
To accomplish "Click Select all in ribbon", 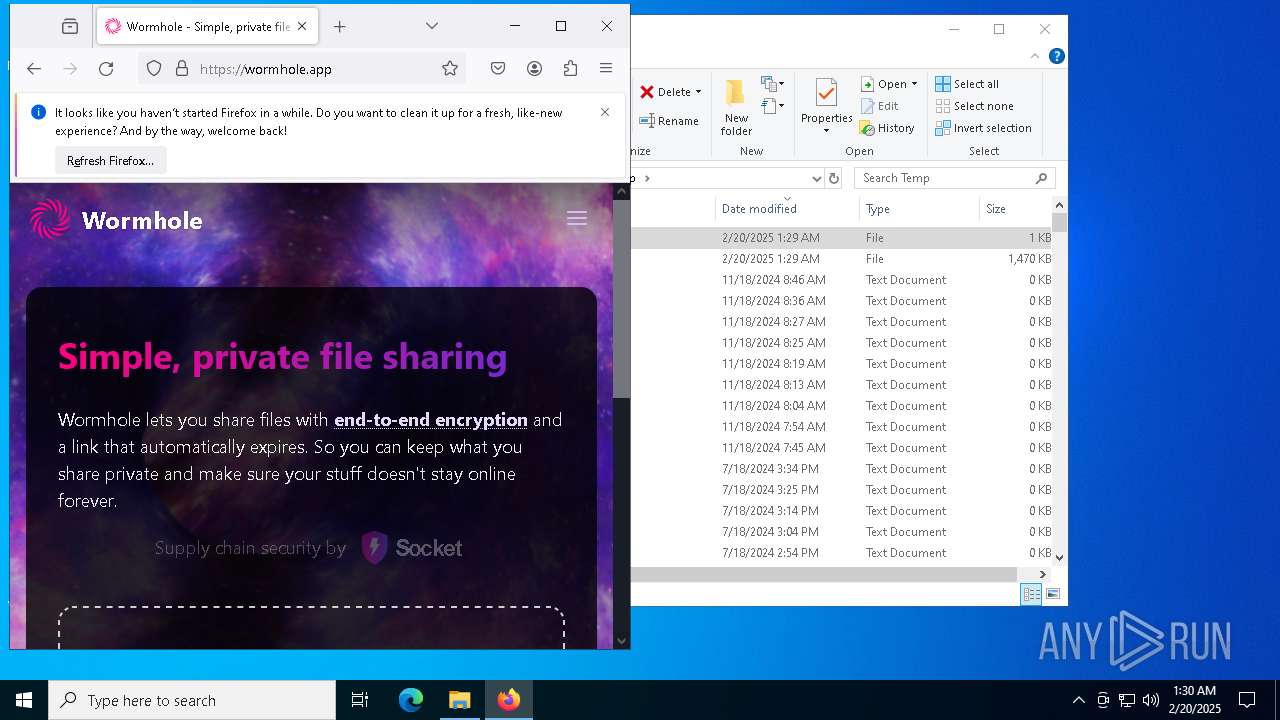I will point(967,84).
